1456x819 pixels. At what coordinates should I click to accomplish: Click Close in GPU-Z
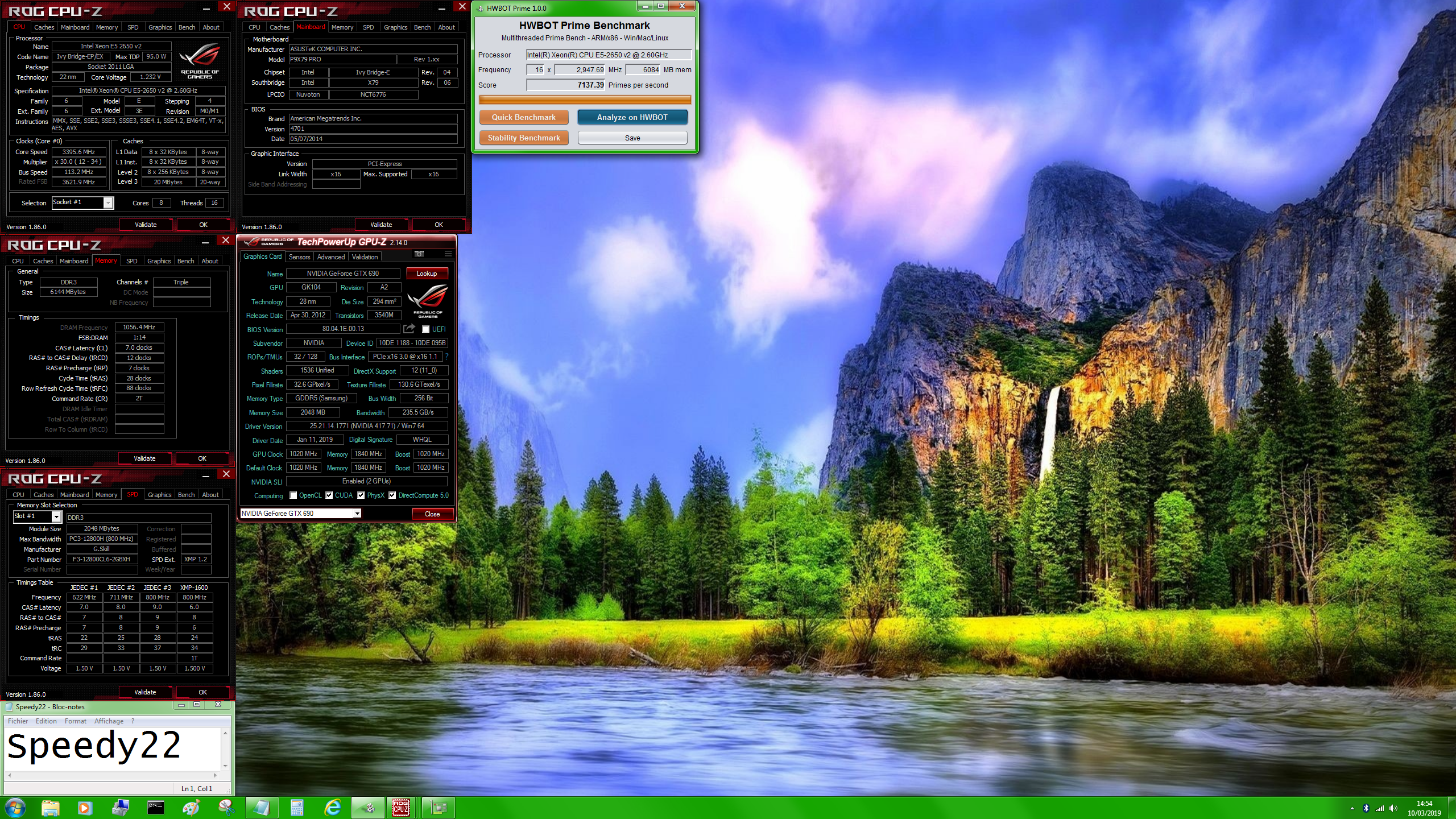click(x=432, y=514)
